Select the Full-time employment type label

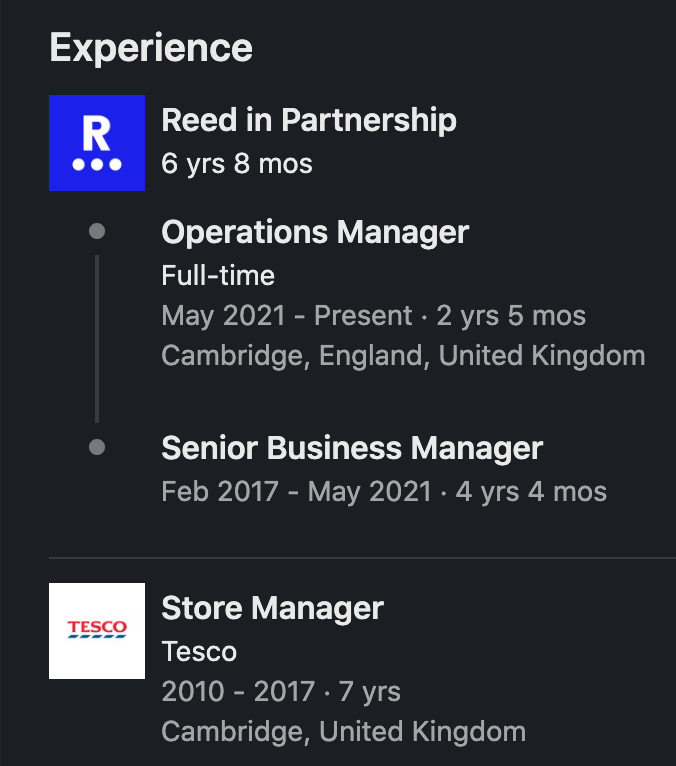(x=218, y=276)
